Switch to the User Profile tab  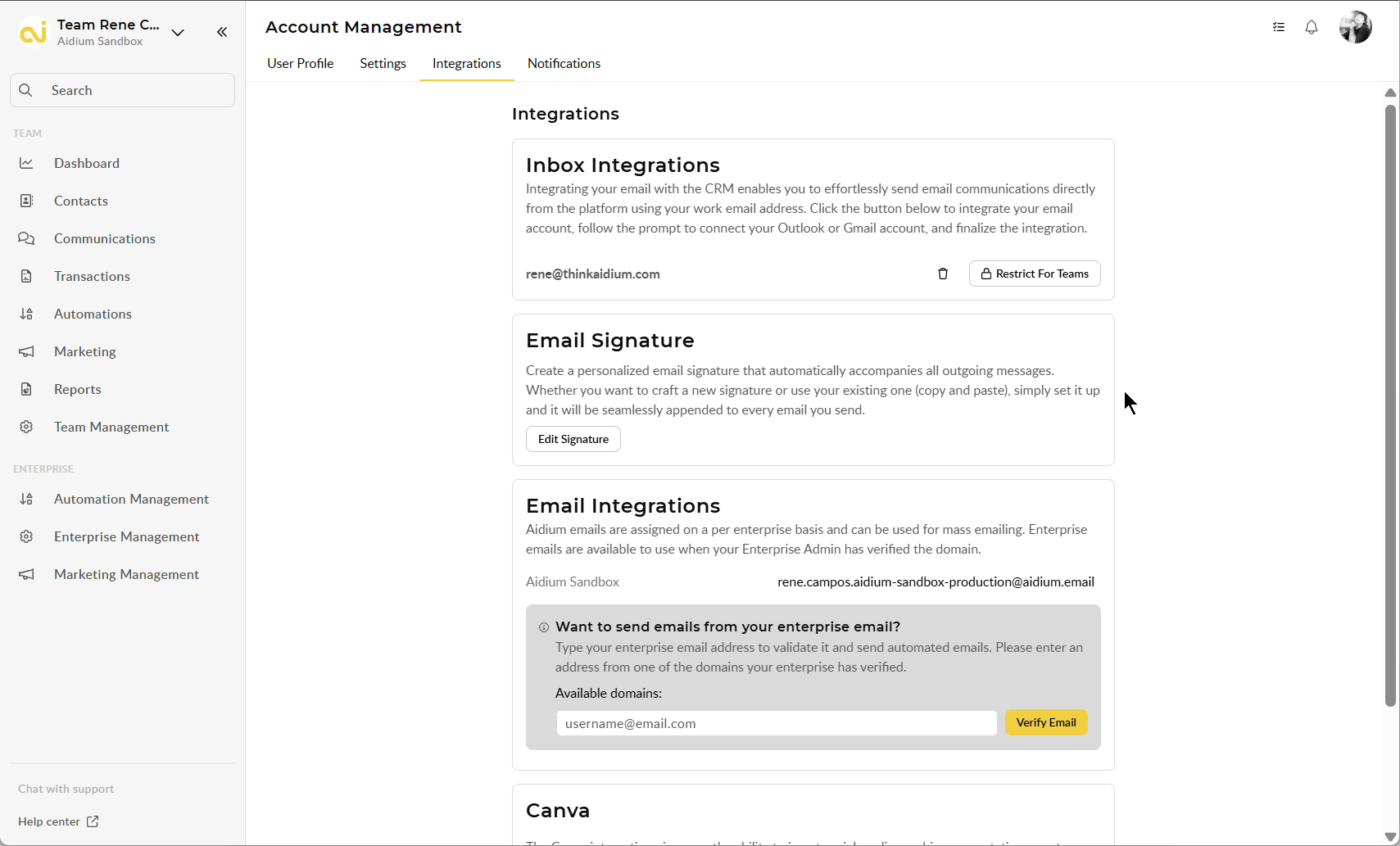click(x=300, y=63)
